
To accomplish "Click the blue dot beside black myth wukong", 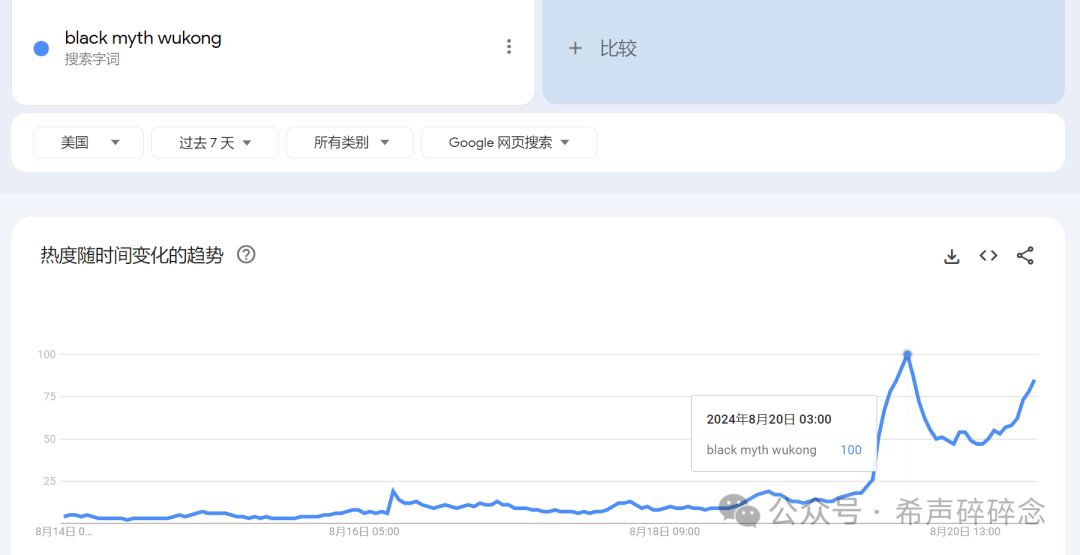I will [41, 48].
